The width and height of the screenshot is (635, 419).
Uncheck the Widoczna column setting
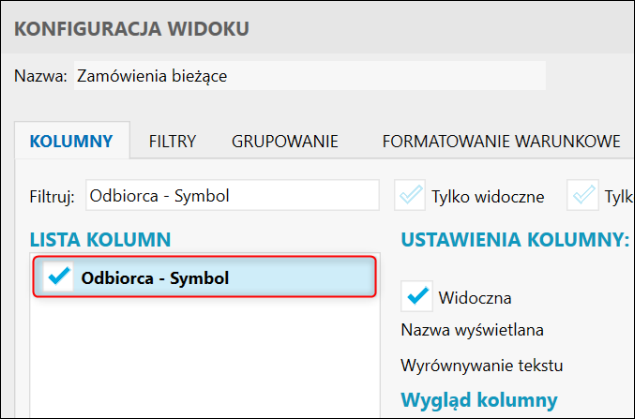tap(417, 296)
